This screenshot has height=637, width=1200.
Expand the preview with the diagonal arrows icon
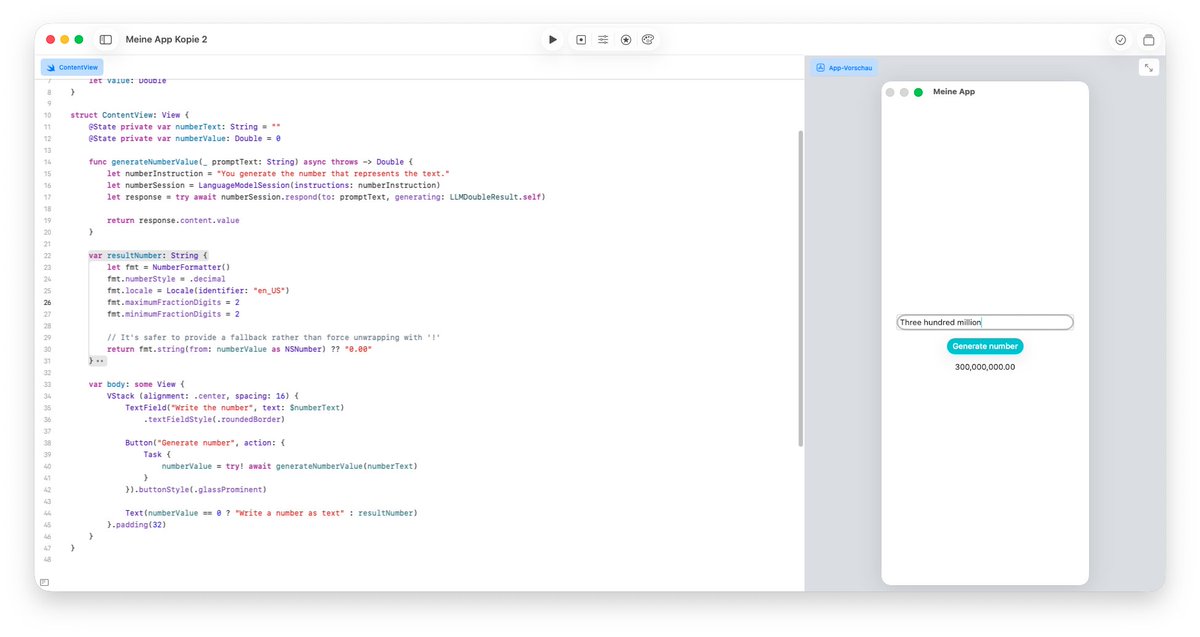pos(1149,68)
